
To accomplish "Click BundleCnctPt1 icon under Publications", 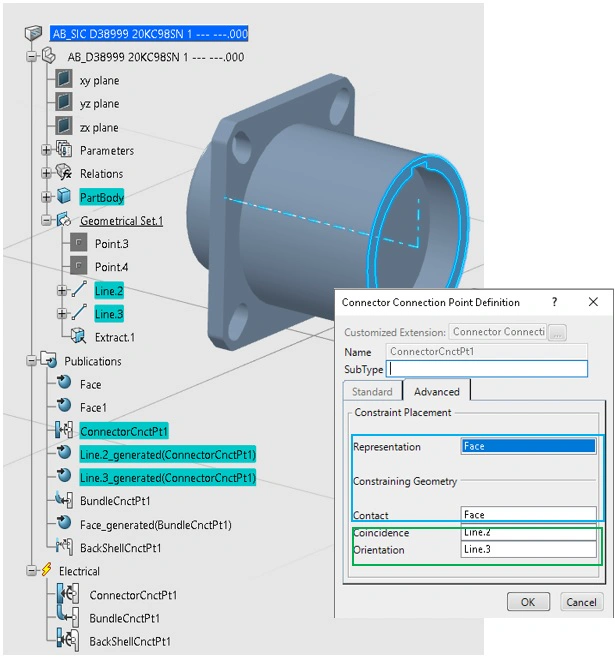I will click(64, 499).
